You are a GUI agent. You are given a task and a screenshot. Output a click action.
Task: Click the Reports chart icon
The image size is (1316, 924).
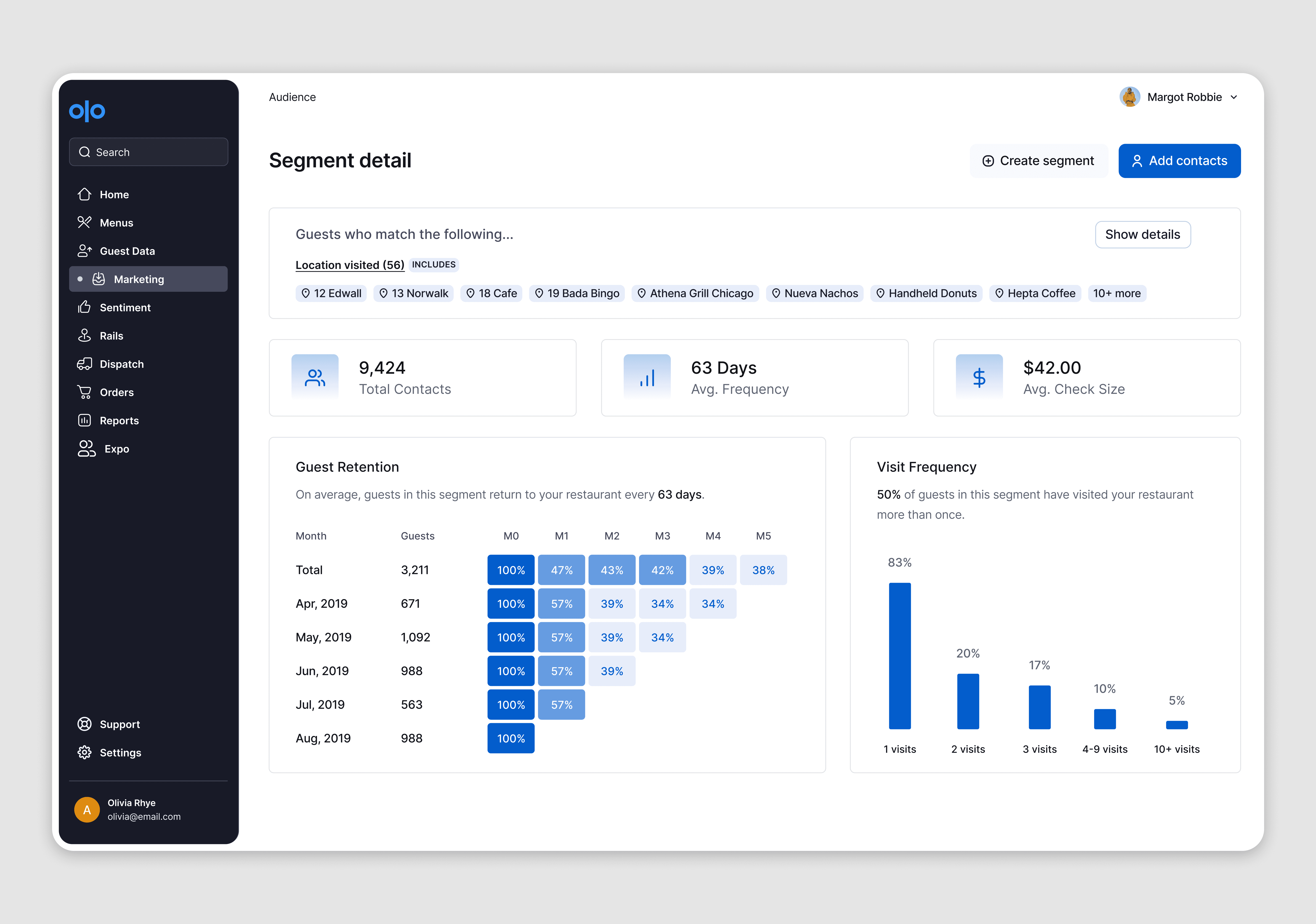pos(85,420)
